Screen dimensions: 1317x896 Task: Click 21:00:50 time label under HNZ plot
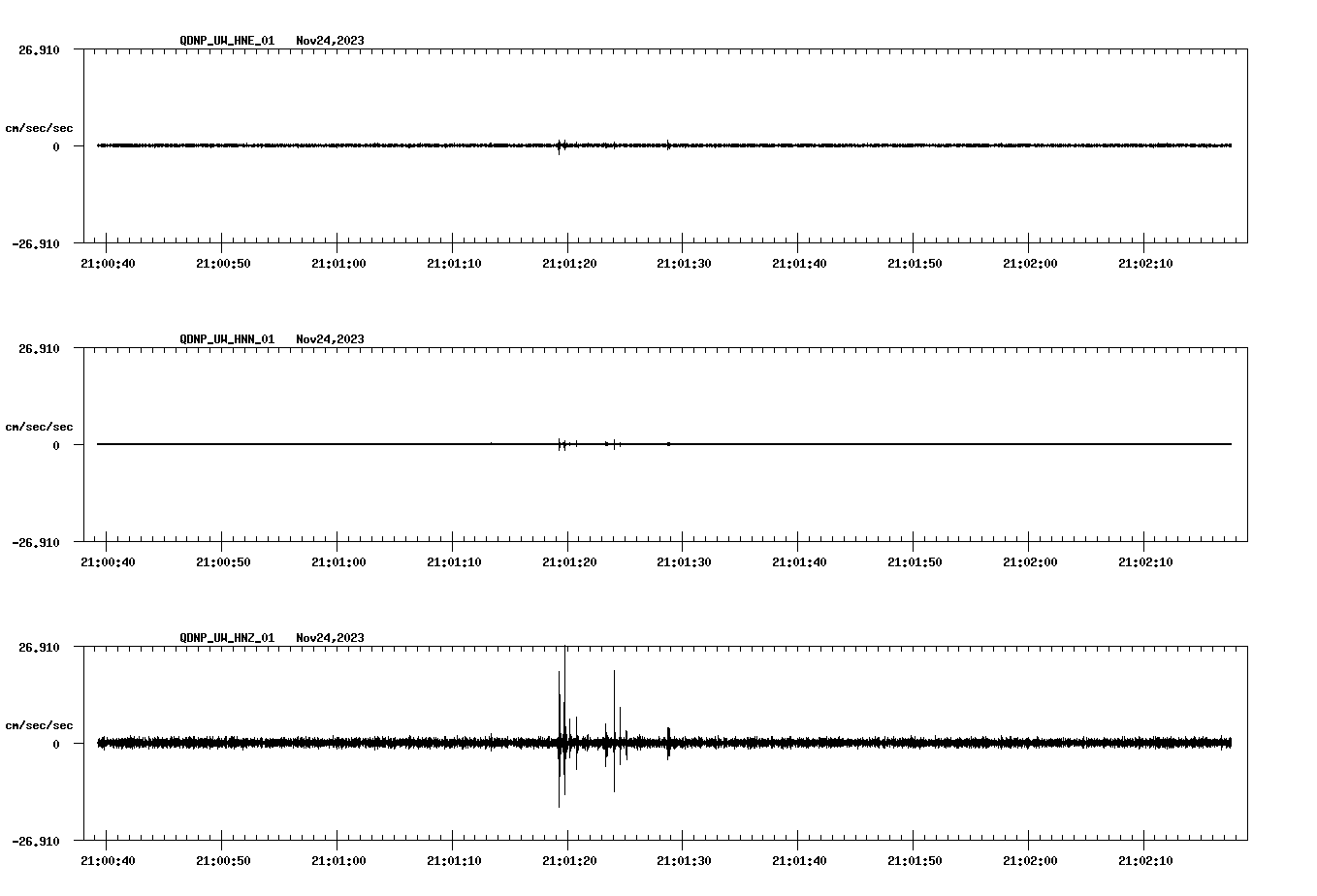click(x=223, y=861)
